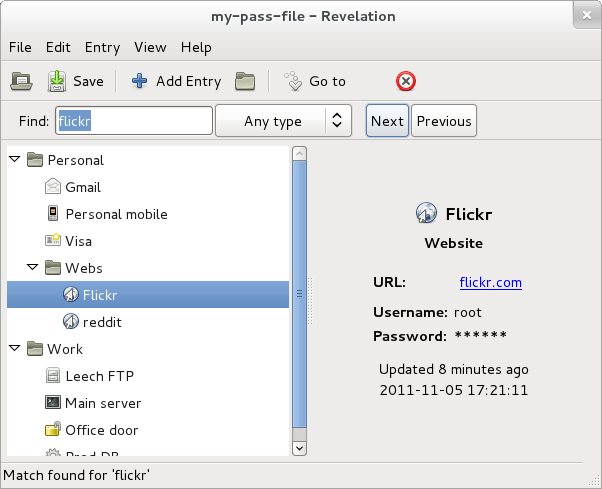This screenshot has width=602, height=489.
Task: Open the Entry menu
Action: [x=103, y=47]
